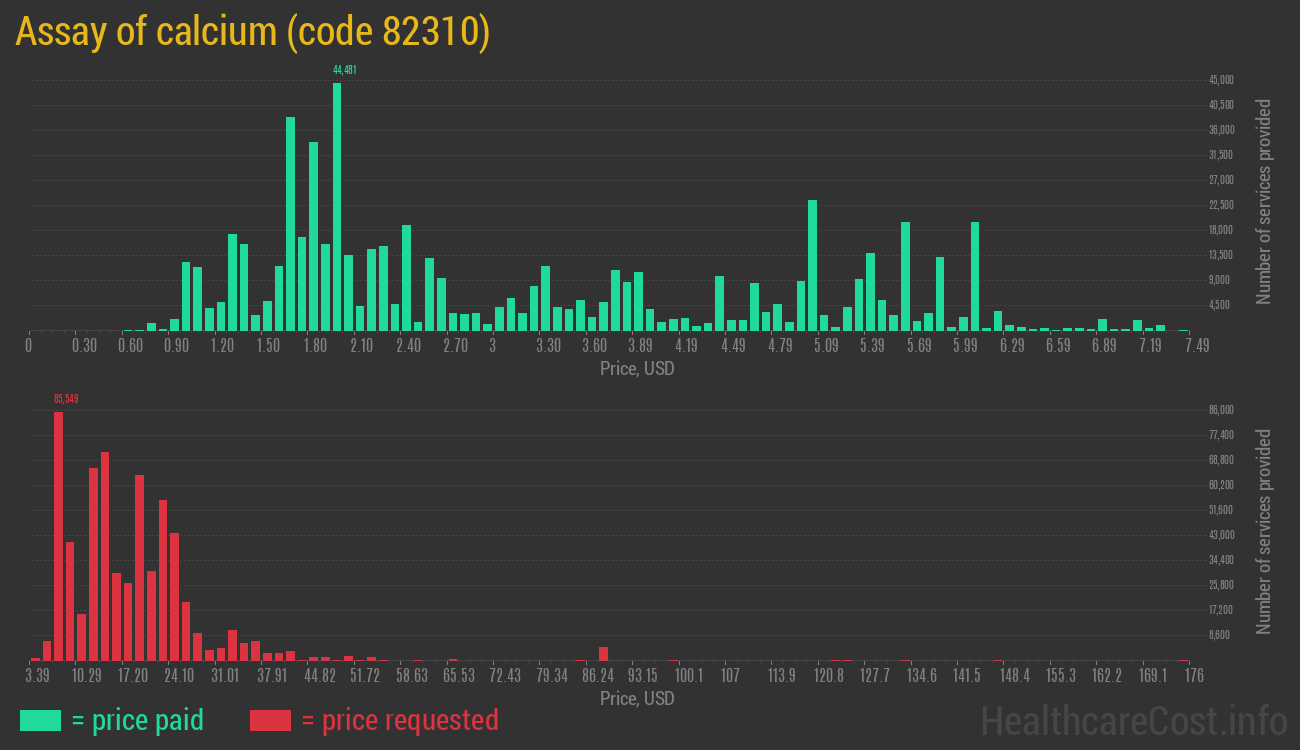The height and width of the screenshot is (750, 1300).
Task: Click the red price requested legend swatch
Action: click(269, 720)
